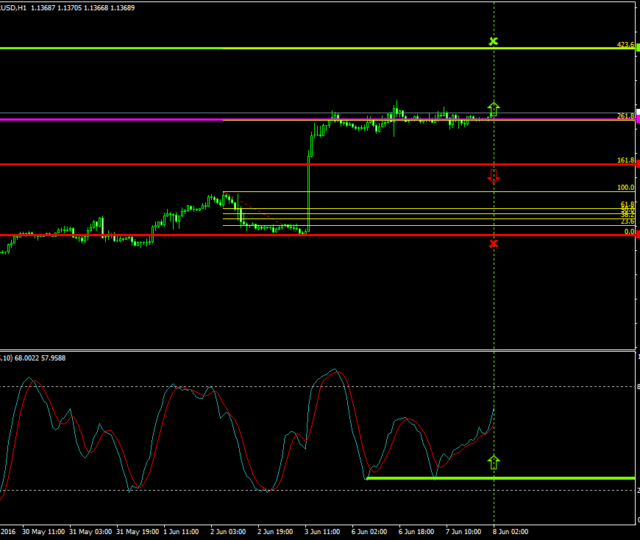
Task: Click red price tag beside 161.8 level
Action: 637,164
